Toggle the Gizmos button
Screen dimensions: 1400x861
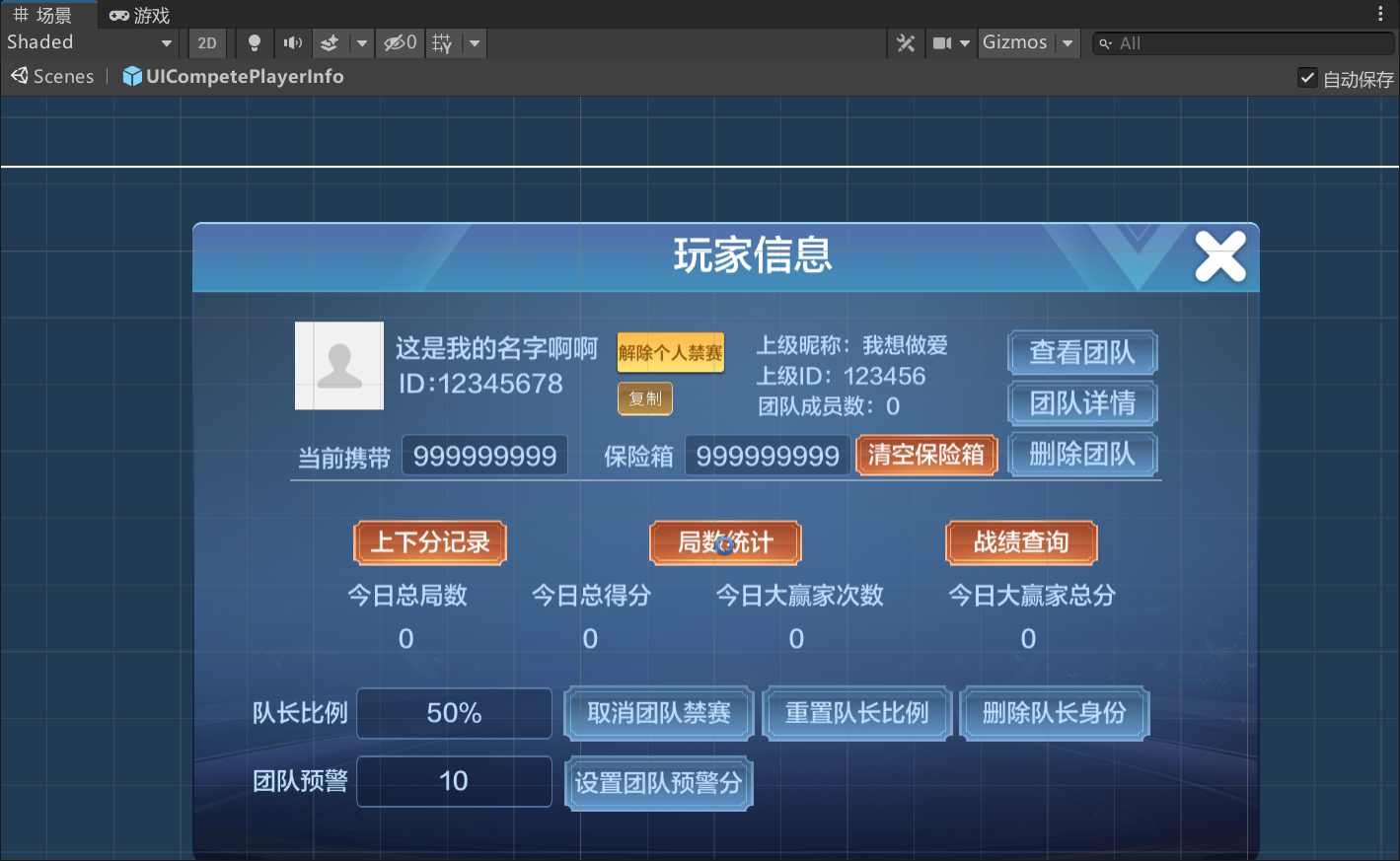[1014, 42]
